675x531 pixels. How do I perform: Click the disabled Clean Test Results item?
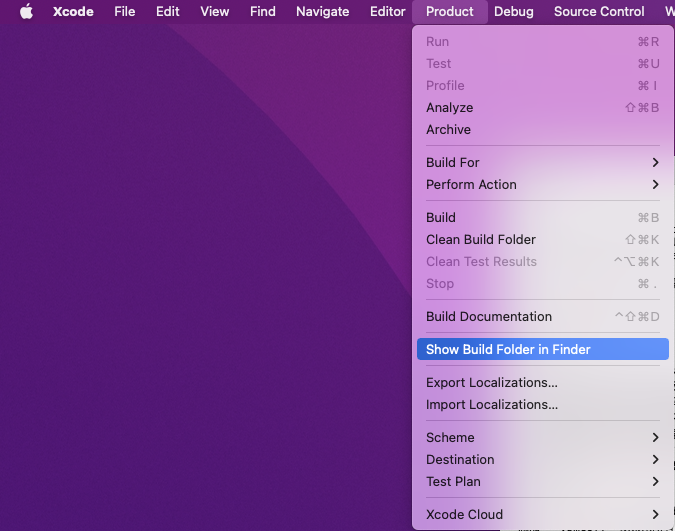pyautogui.click(x=542, y=261)
